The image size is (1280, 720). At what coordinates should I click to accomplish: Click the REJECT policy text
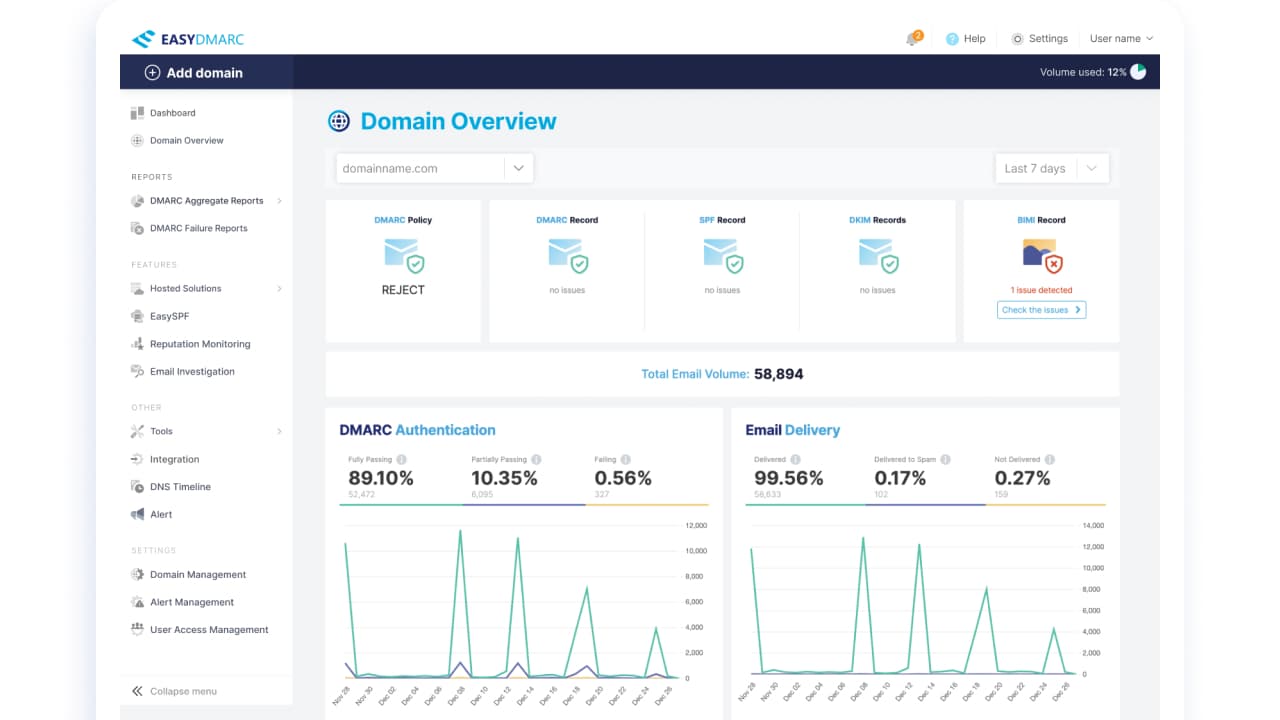(403, 290)
